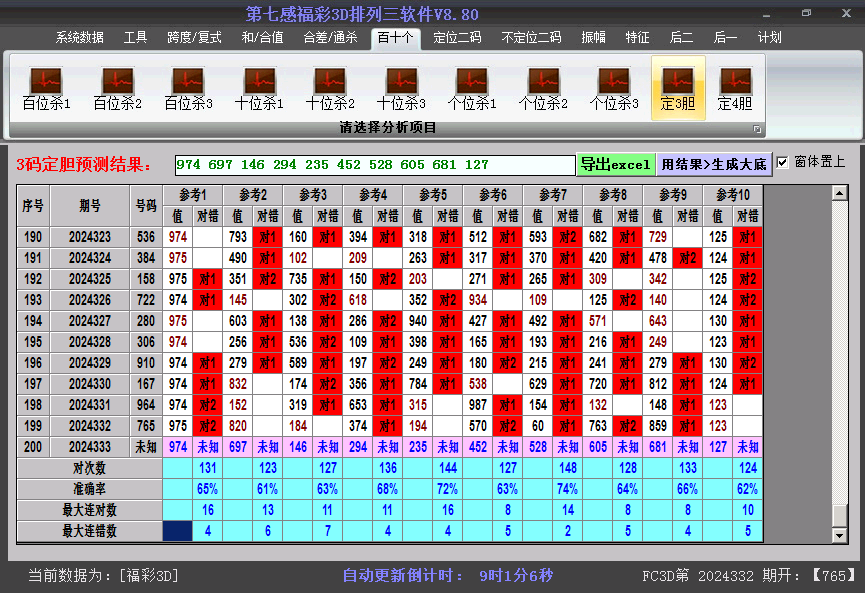The height and width of the screenshot is (593, 865).
Task: Open the 百位杀3 analysis item
Action: coord(188,88)
